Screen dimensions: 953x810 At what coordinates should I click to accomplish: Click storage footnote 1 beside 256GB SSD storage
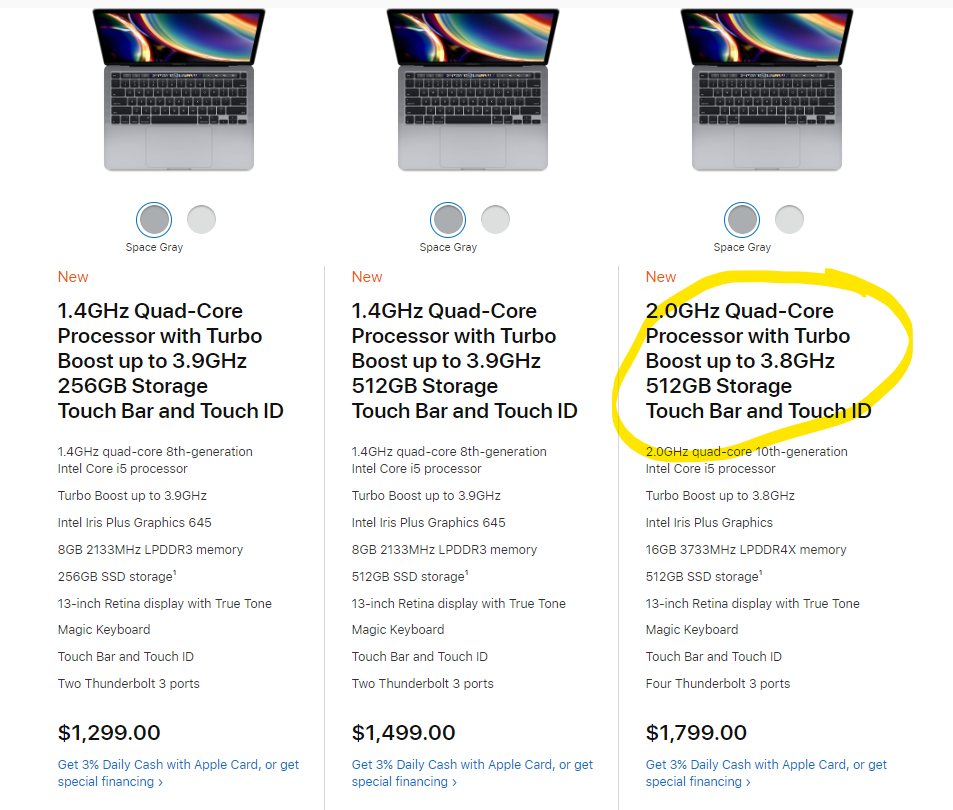coord(175,573)
